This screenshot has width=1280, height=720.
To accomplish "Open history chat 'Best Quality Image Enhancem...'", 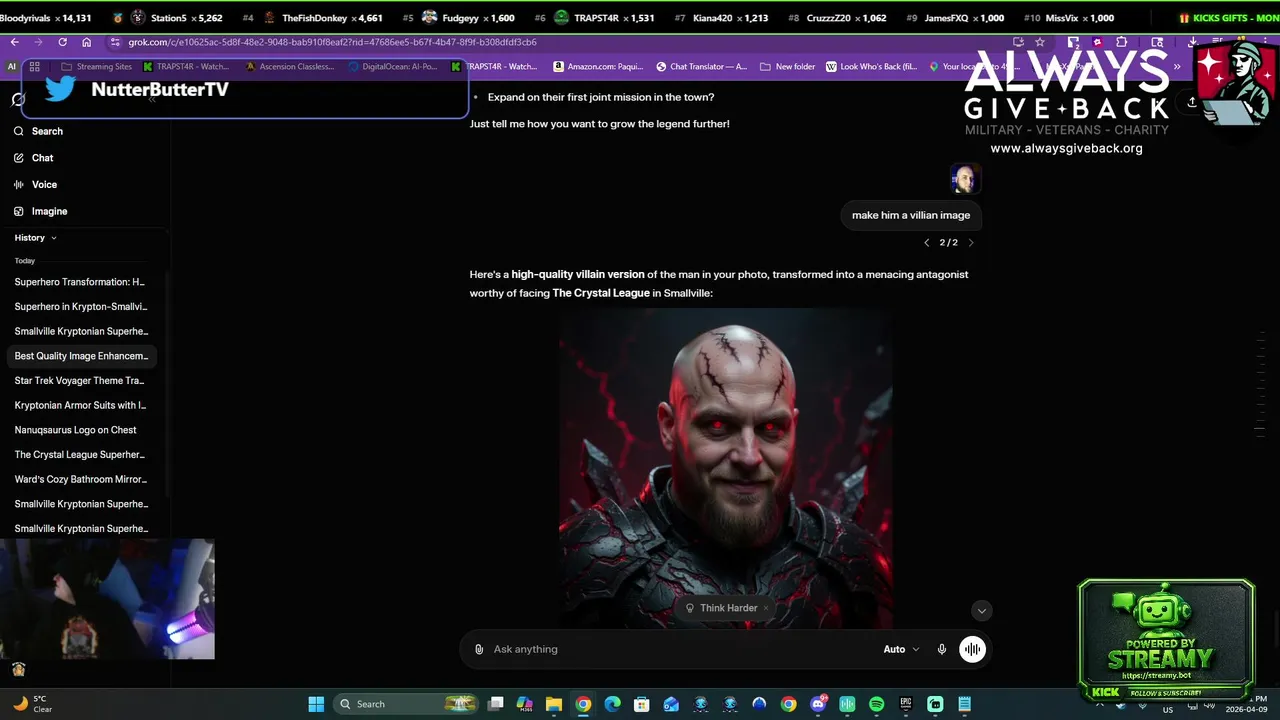I will [x=80, y=356].
